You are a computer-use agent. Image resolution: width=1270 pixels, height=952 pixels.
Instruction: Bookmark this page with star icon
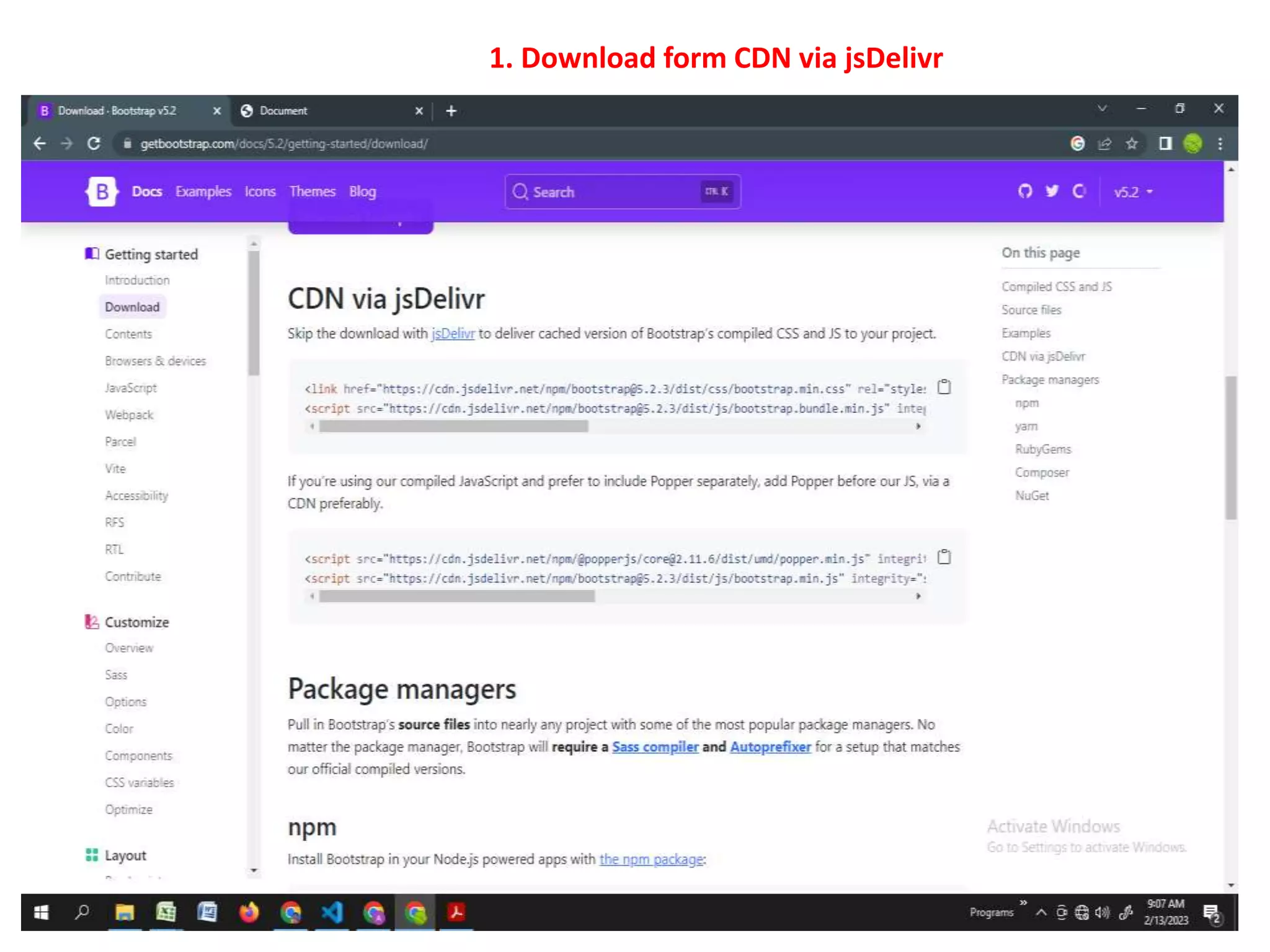click(x=1132, y=144)
